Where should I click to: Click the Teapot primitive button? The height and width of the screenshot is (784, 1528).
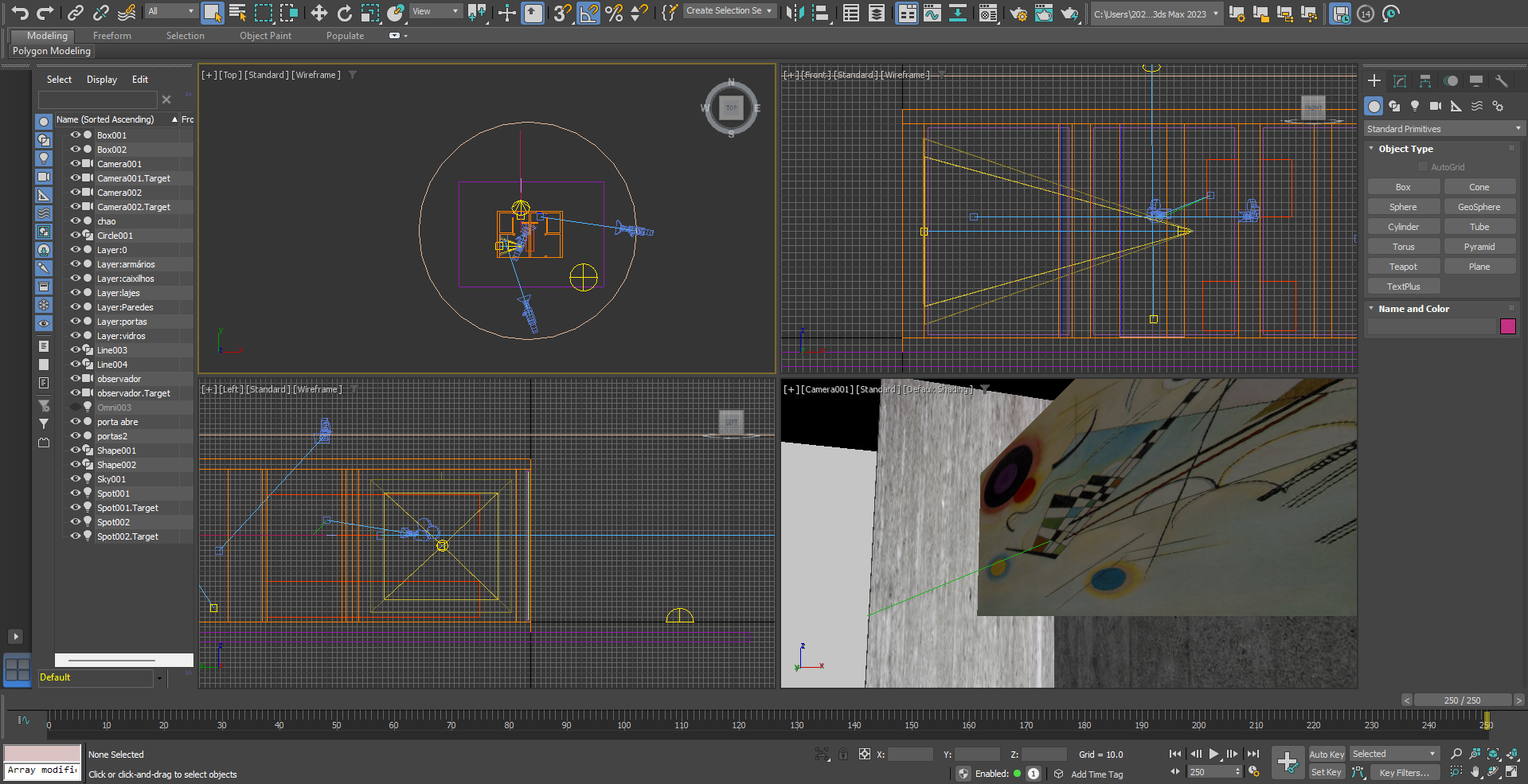[1403, 267]
